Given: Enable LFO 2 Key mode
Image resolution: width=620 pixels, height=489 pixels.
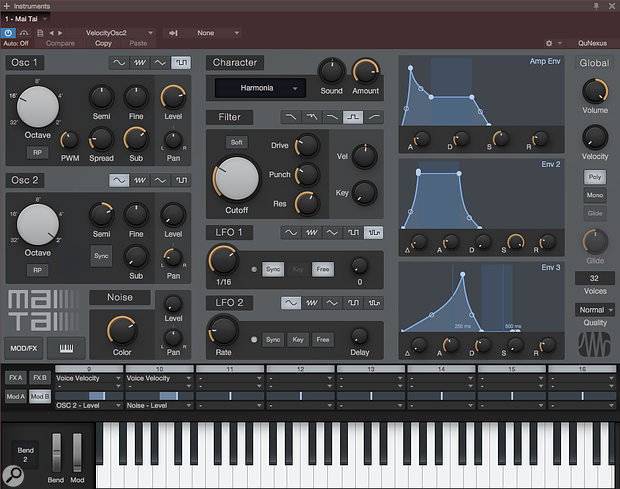Looking at the screenshot, I should coord(298,340).
